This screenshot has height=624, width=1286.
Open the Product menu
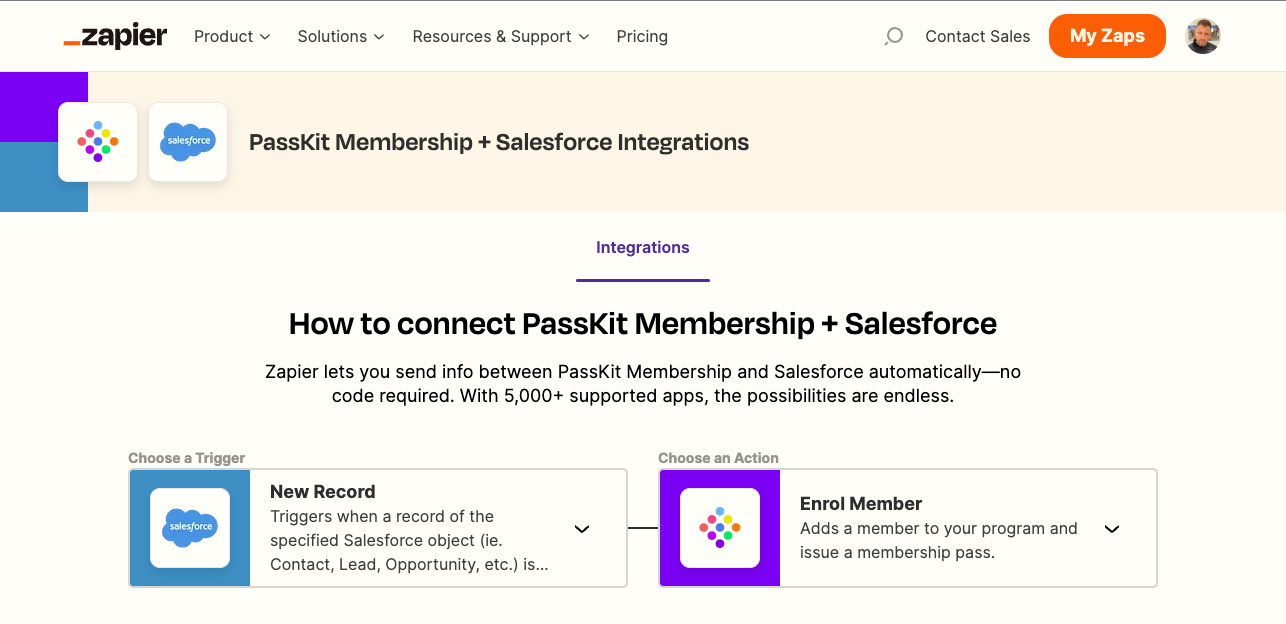[x=232, y=36]
